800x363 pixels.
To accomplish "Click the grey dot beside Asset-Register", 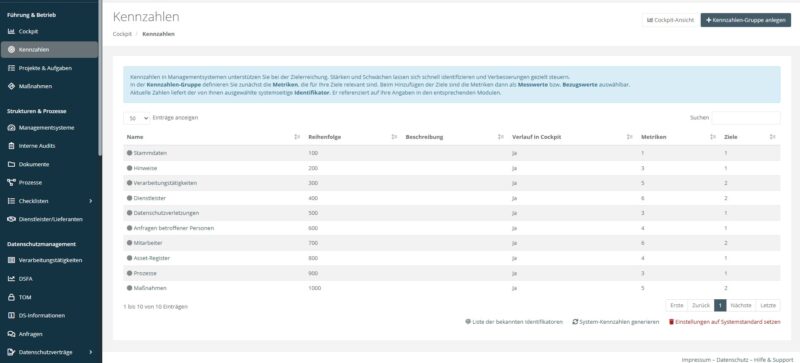I will pyautogui.click(x=130, y=258).
